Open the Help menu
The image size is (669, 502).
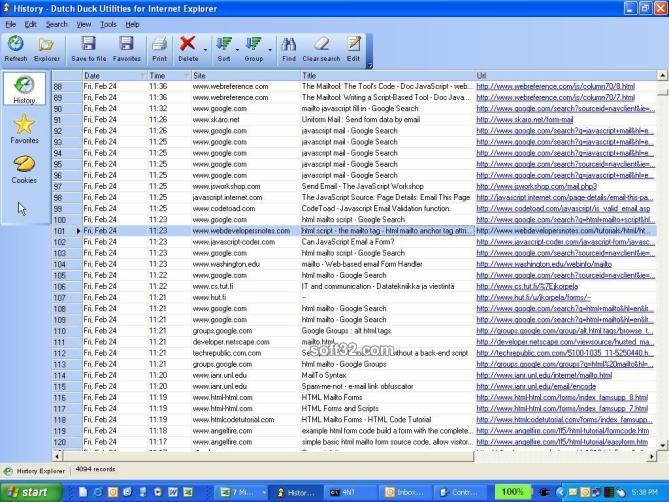(x=132, y=24)
